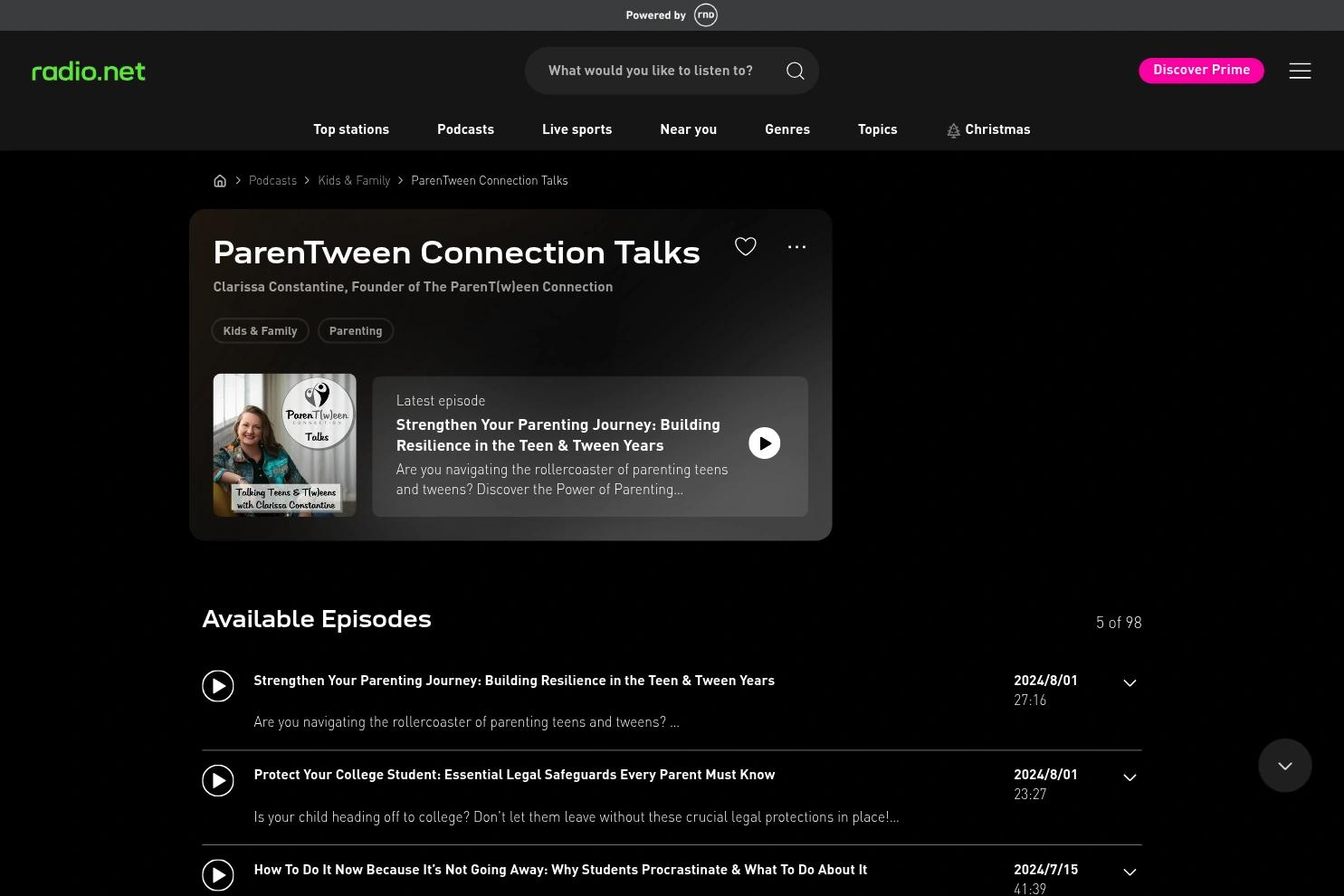The width and height of the screenshot is (1344, 896).
Task: Open Top stations menu
Action: [351, 129]
